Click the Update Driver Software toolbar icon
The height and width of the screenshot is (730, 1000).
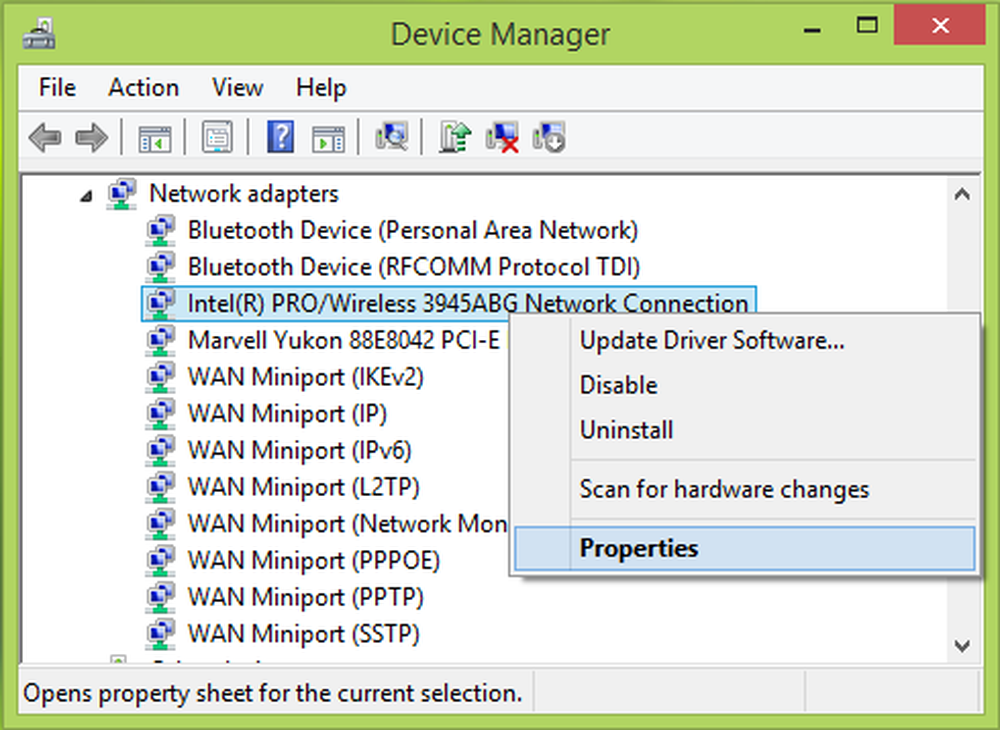(x=455, y=137)
